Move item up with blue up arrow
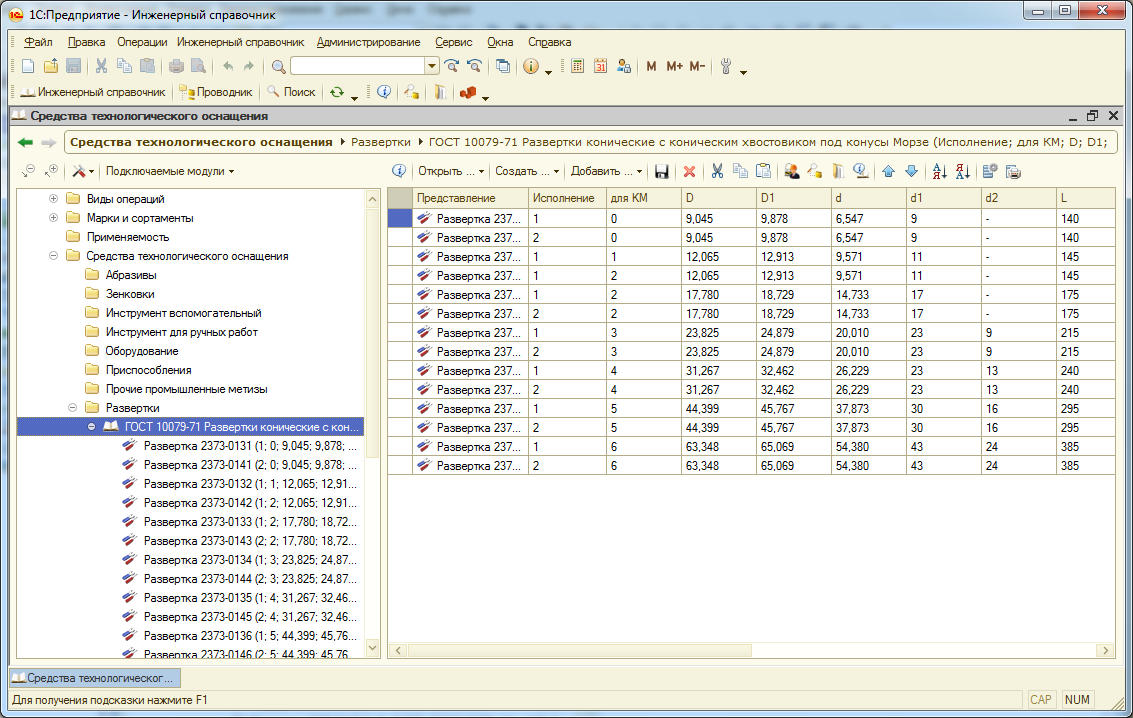The image size is (1133, 718). (888, 171)
